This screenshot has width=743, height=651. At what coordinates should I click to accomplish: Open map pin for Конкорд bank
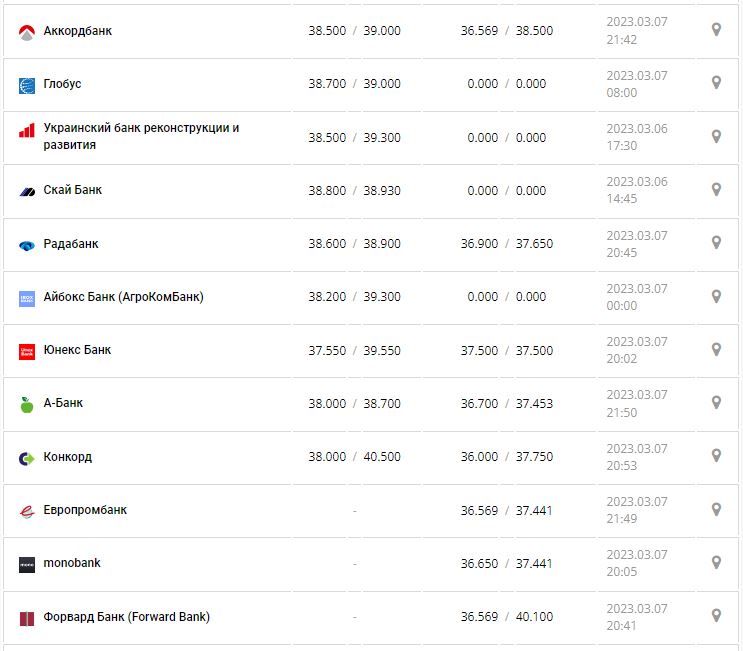pos(716,456)
